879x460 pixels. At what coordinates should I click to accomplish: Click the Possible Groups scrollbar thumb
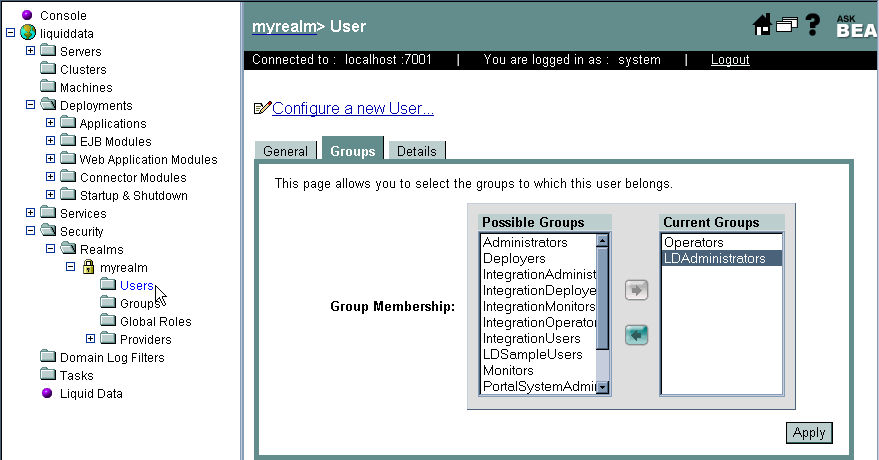pos(603,299)
